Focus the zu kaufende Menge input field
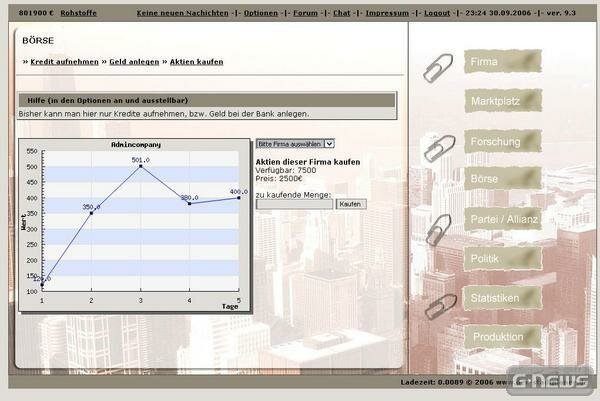The height and width of the screenshot is (401, 600). point(294,204)
